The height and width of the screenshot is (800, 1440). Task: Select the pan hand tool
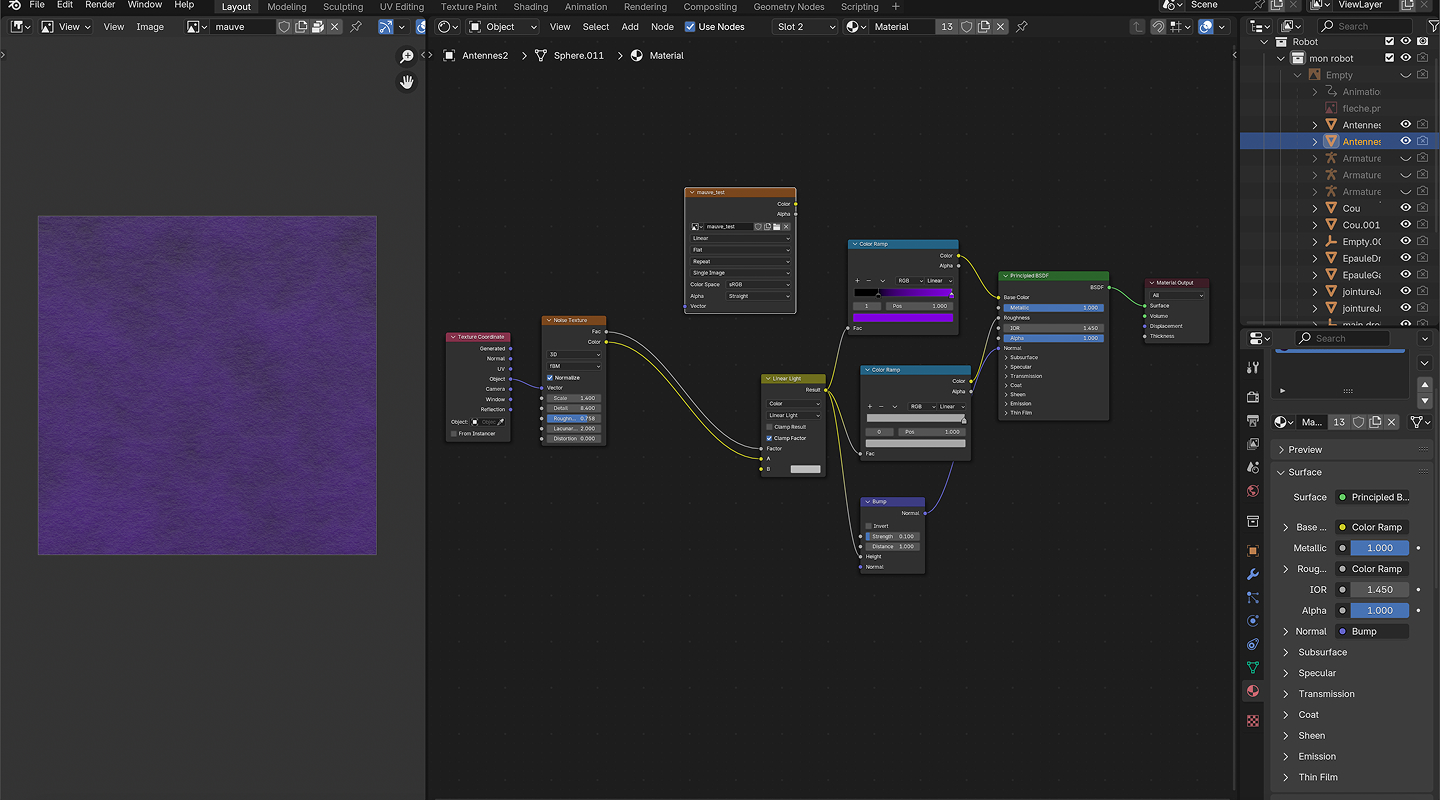tap(407, 82)
